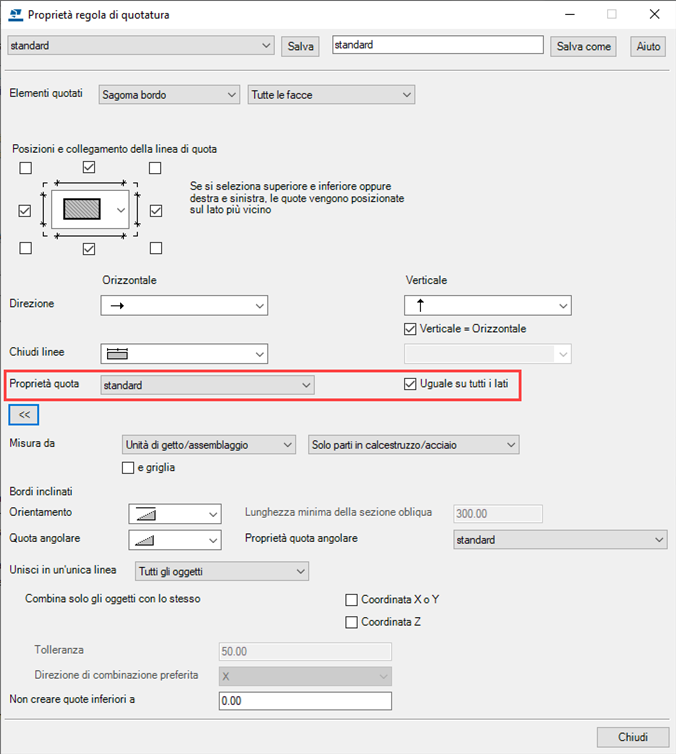Click the close-lines dimension icon
676x754 pixels.
click(x=117, y=354)
